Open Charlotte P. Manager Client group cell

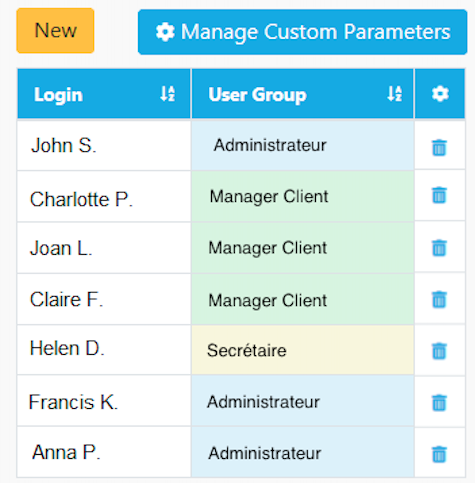303,196
